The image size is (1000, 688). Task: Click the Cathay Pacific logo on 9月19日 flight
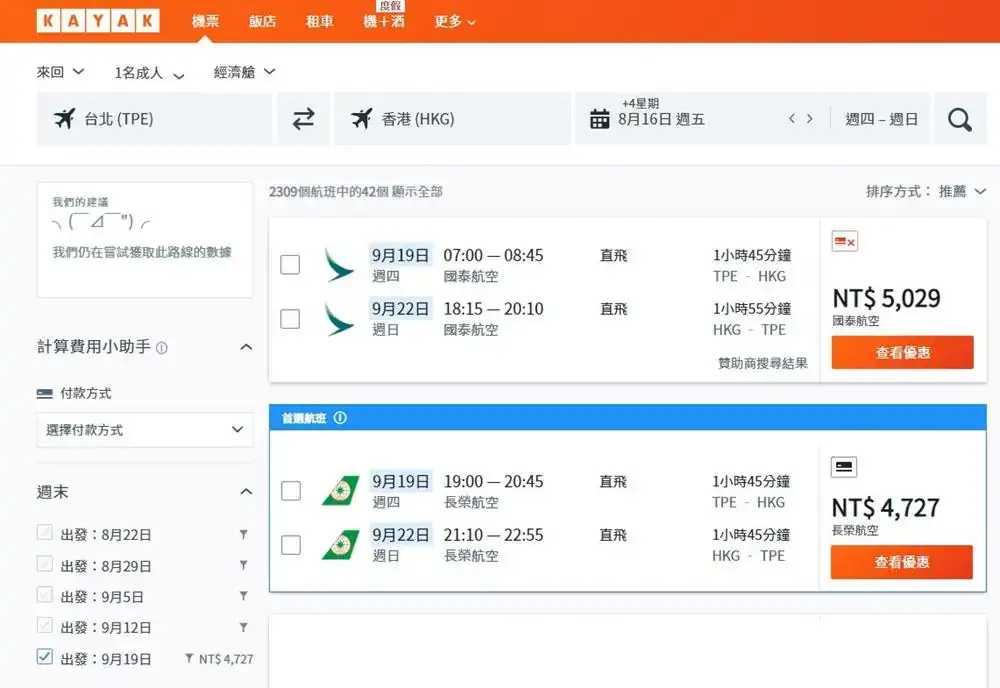click(339, 265)
